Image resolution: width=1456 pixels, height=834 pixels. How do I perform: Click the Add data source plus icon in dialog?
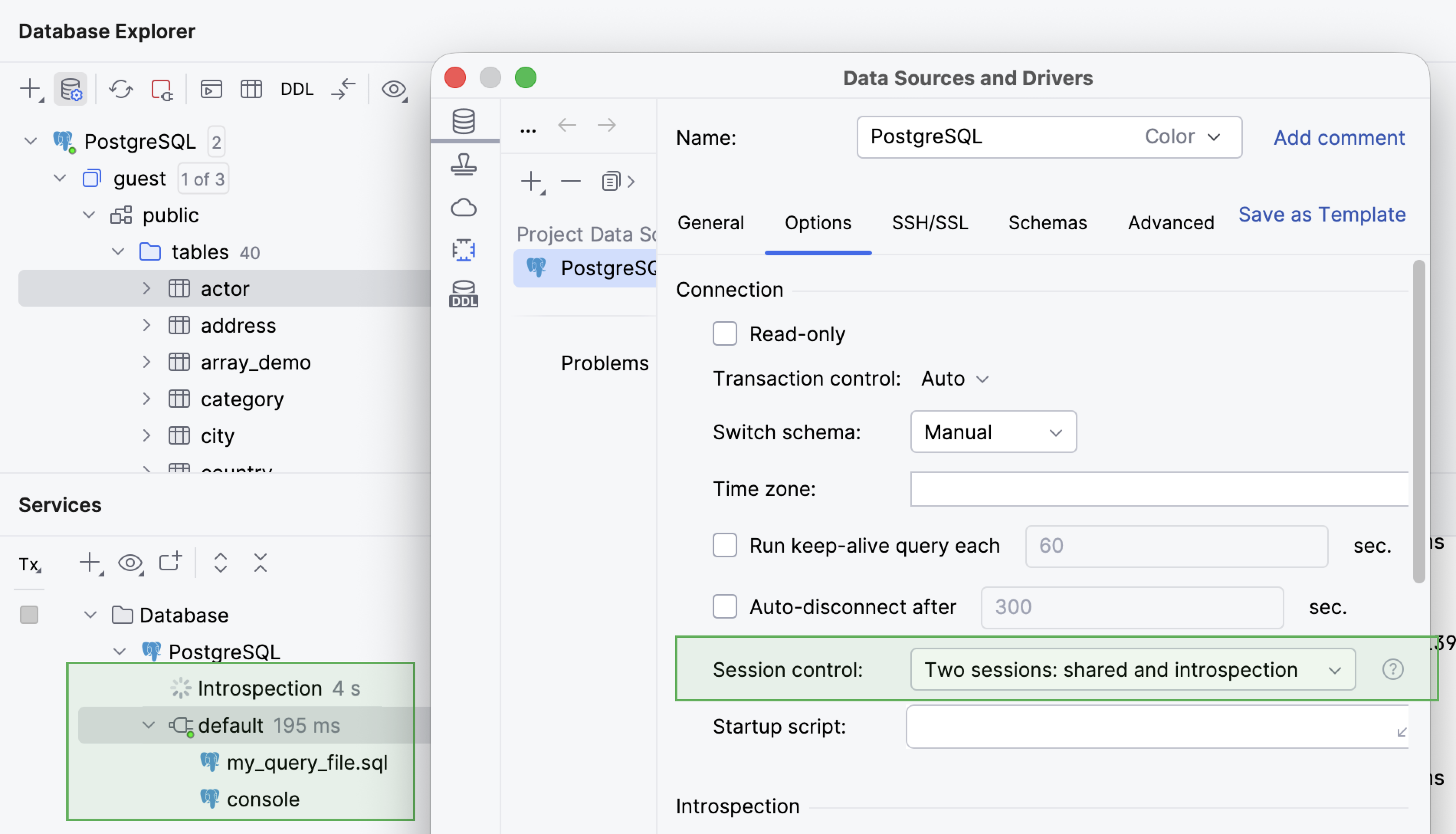point(532,182)
